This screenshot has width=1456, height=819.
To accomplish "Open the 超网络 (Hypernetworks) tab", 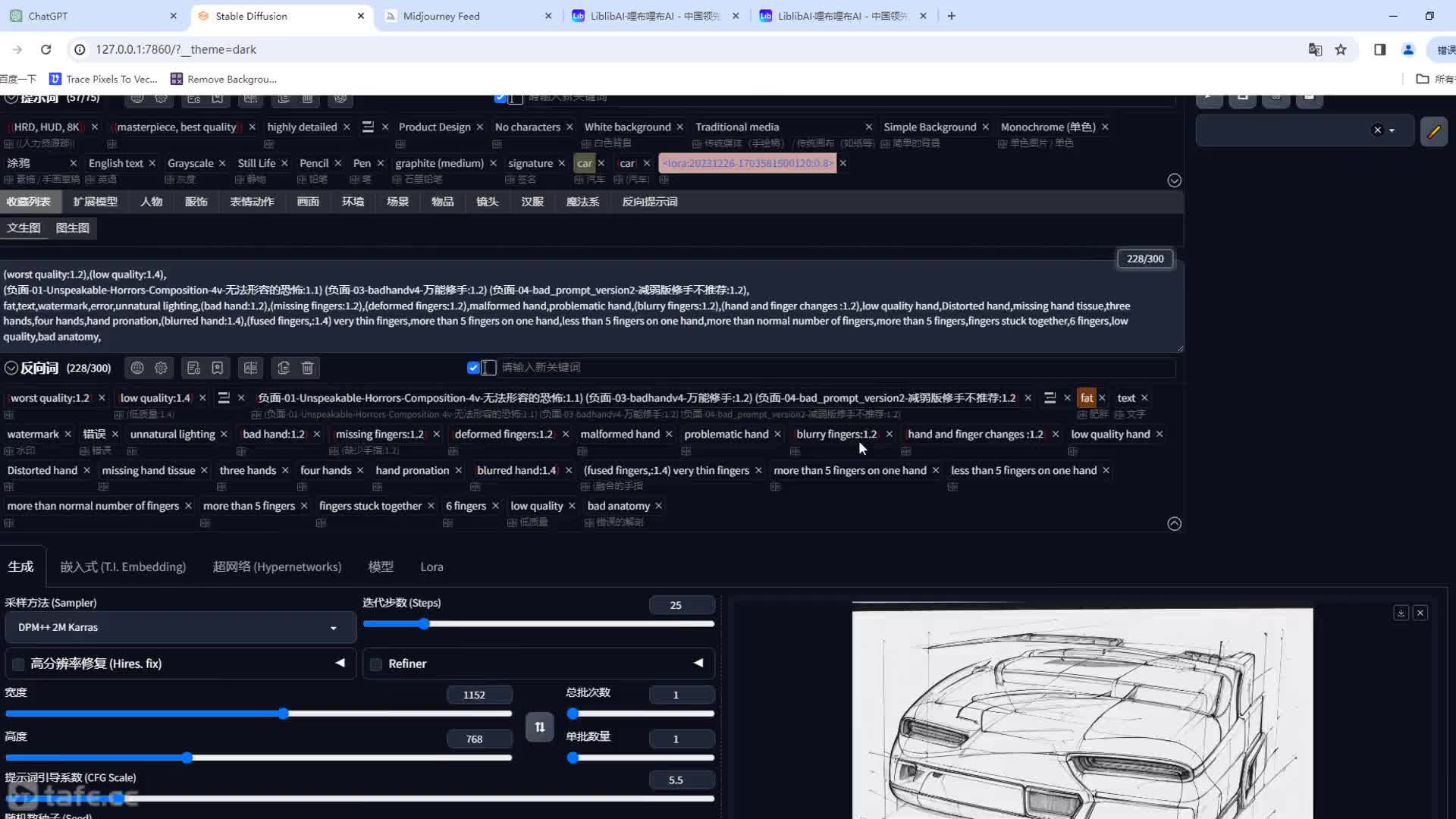I will click(x=277, y=567).
